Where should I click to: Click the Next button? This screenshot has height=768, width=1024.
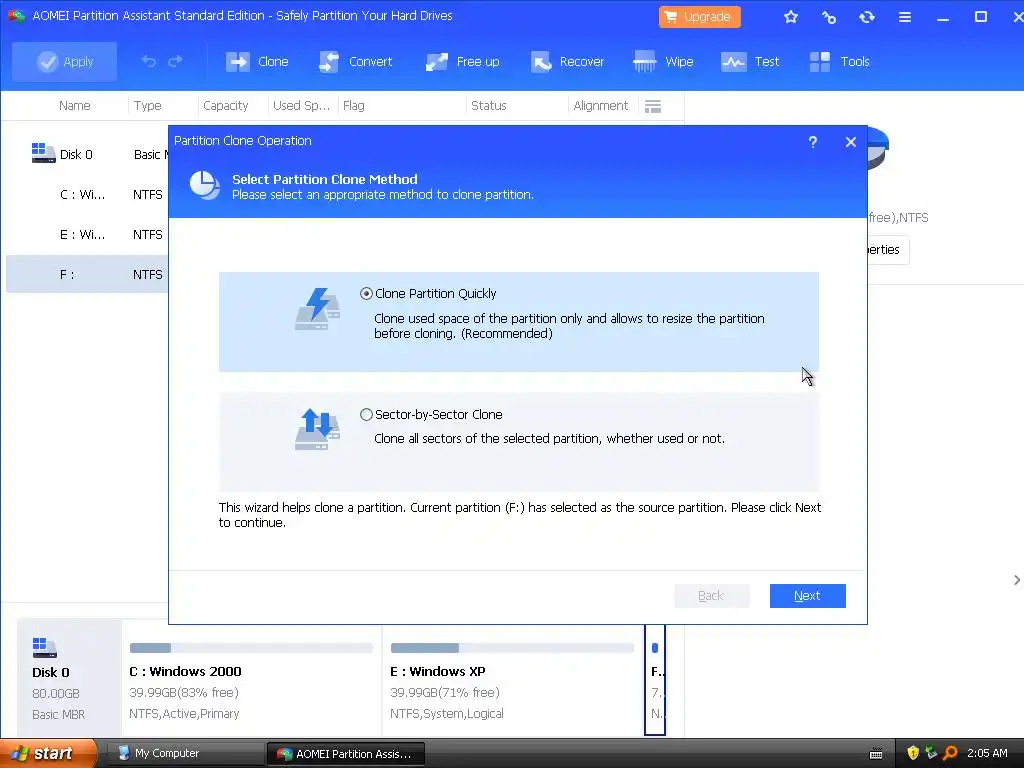[x=807, y=596]
